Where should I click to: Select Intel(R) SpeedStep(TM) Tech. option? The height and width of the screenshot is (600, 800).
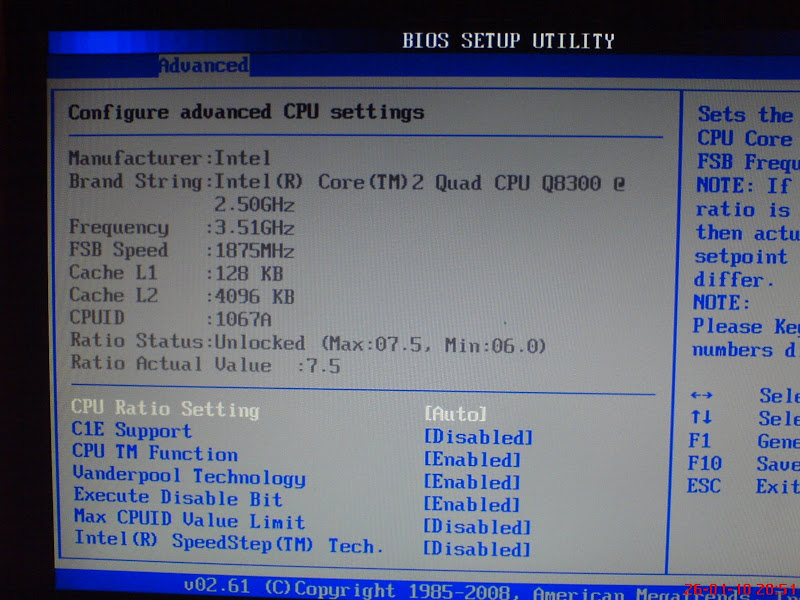(x=229, y=542)
